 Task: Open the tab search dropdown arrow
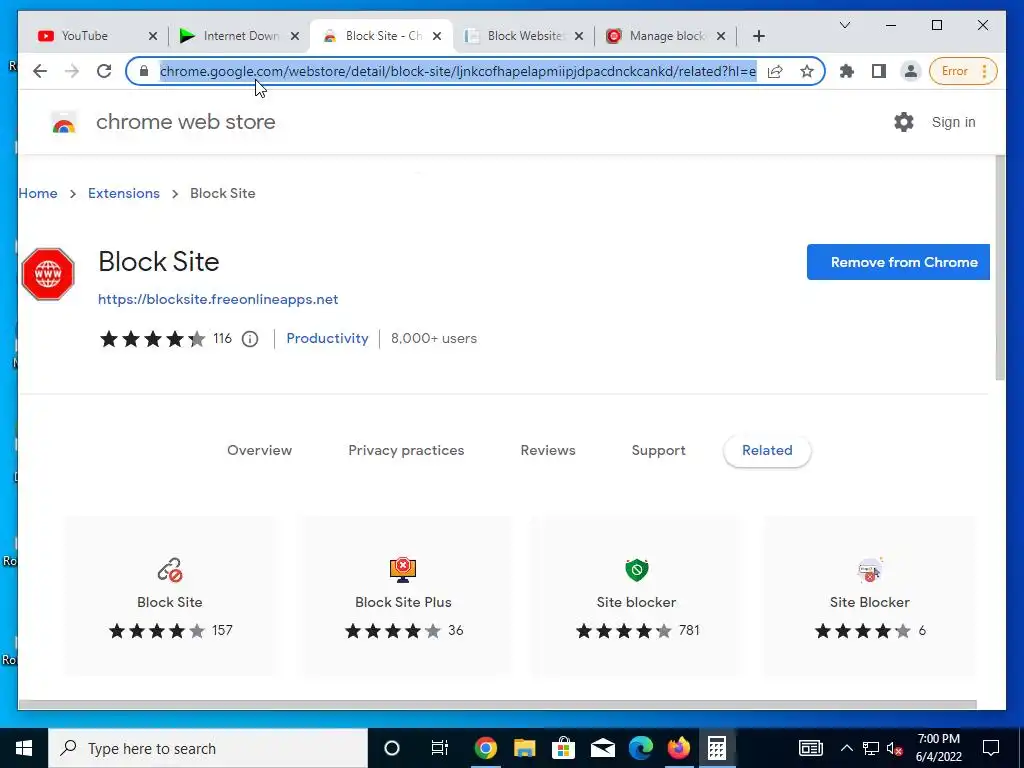pos(844,25)
